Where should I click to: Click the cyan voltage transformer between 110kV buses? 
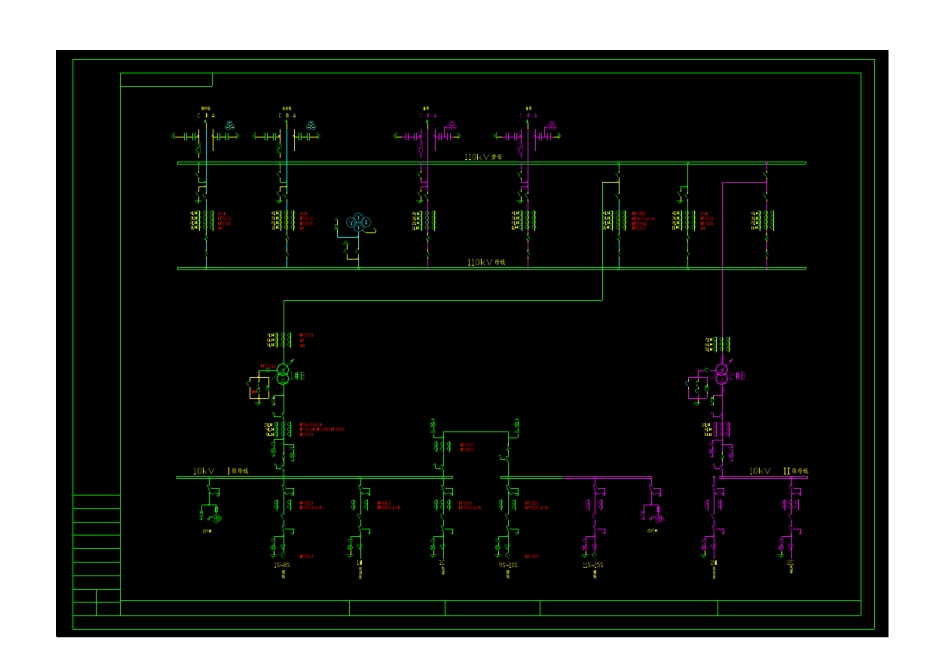tap(358, 222)
